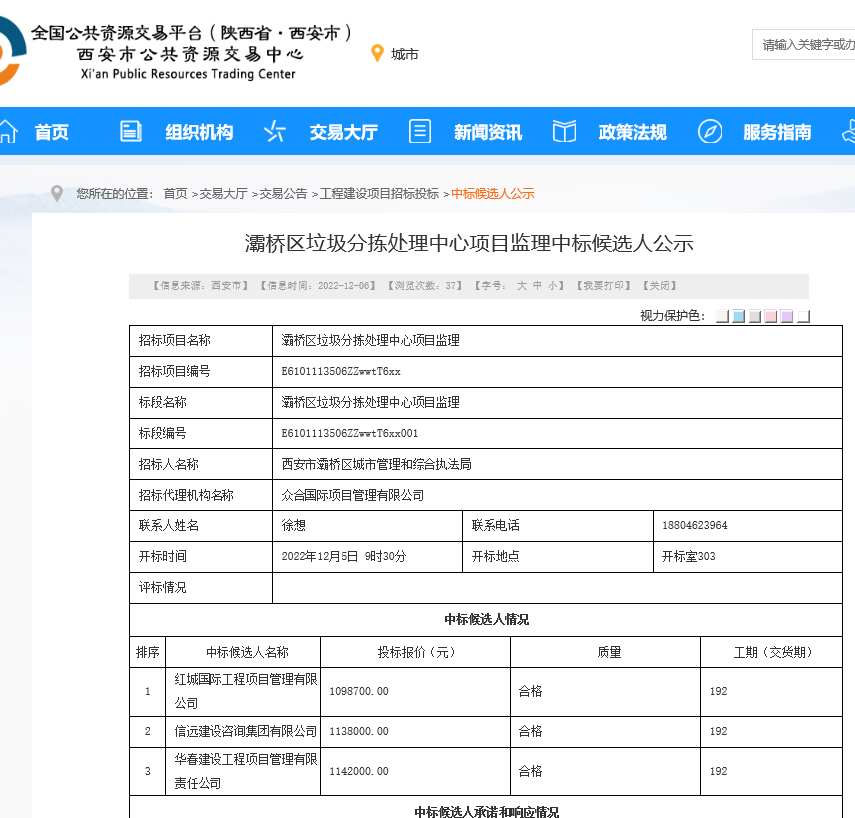
Task: Click the open-book icon beside 政策法规
Action: coord(564,131)
